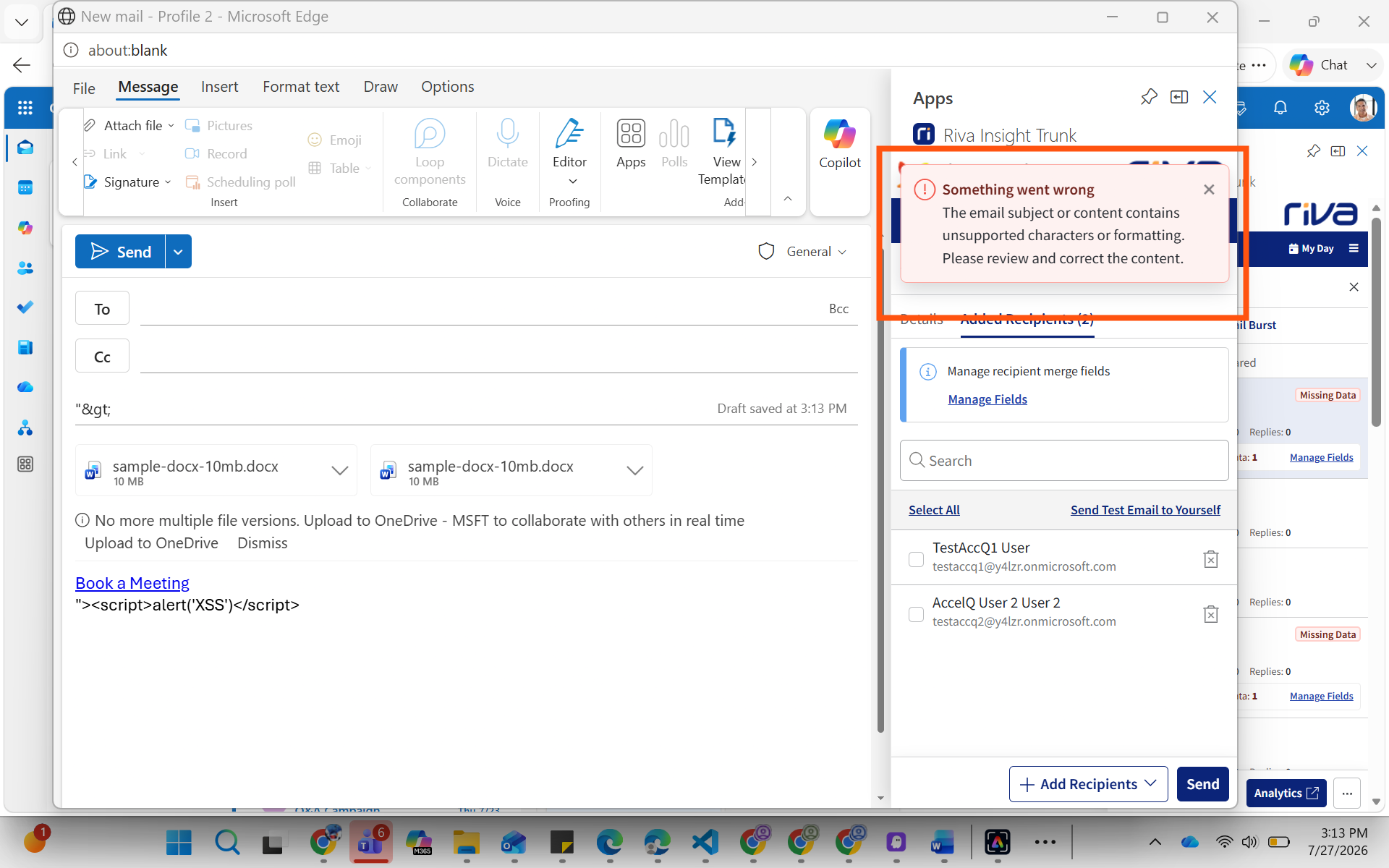Open Riva hamburger menu in background pane
The width and height of the screenshot is (1389, 868).
click(1354, 248)
